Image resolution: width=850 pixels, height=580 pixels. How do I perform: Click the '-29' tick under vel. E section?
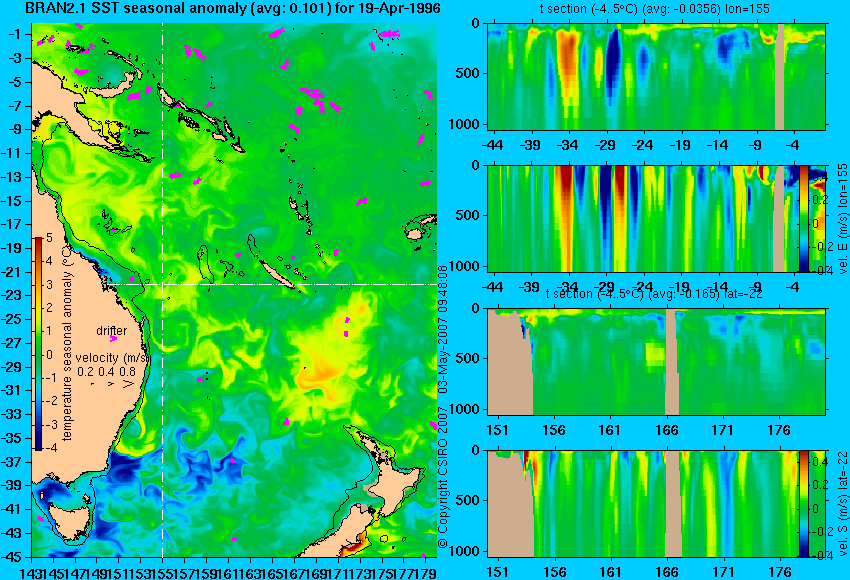coord(605,286)
